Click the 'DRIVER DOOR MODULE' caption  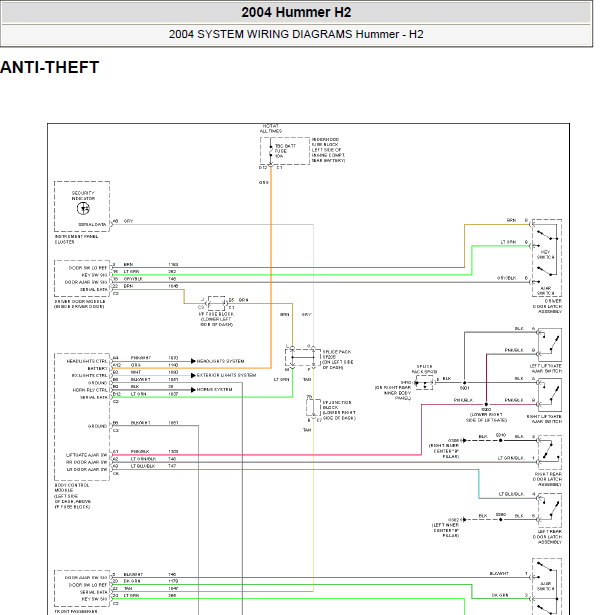point(80,304)
